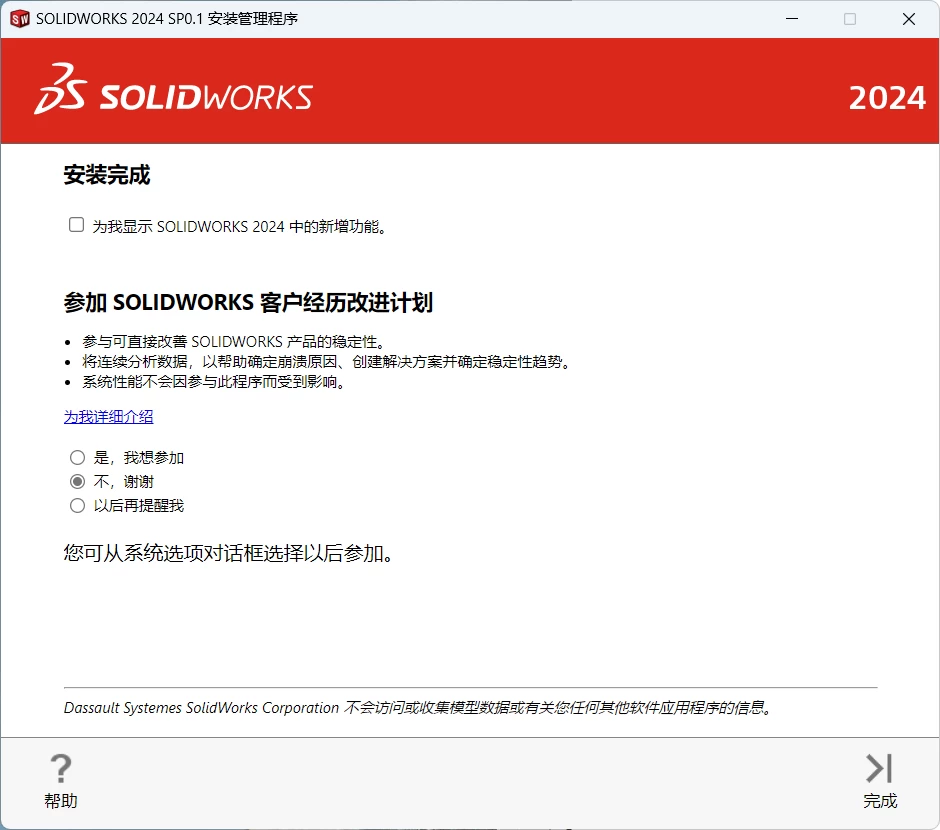The height and width of the screenshot is (830, 940).
Task: Select the '以后再提醒我' radio button
Action: (77, 506)
